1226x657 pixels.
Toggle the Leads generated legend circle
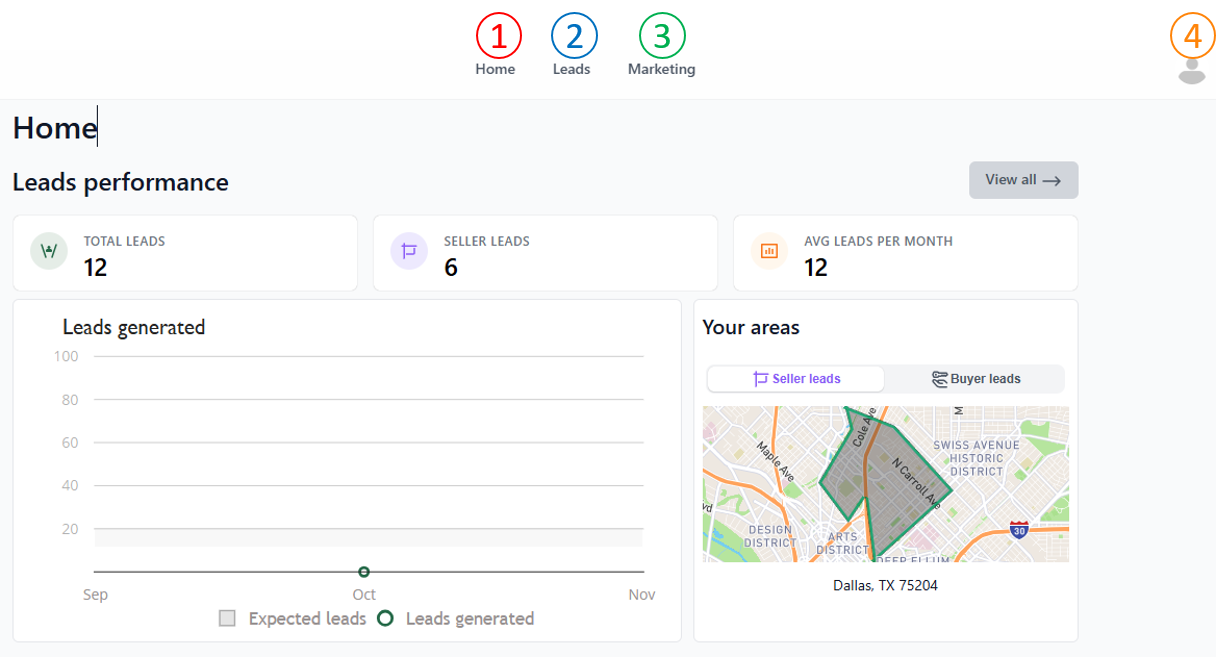pos(385,619)
